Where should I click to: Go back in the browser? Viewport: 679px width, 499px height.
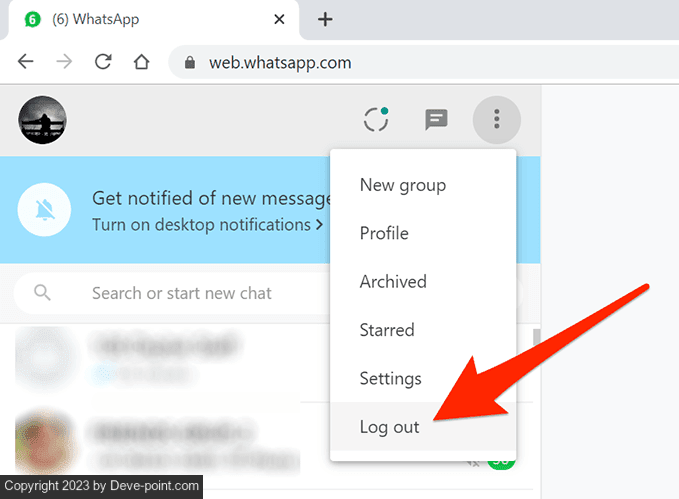pyautogui.click(x=26, y=62)
